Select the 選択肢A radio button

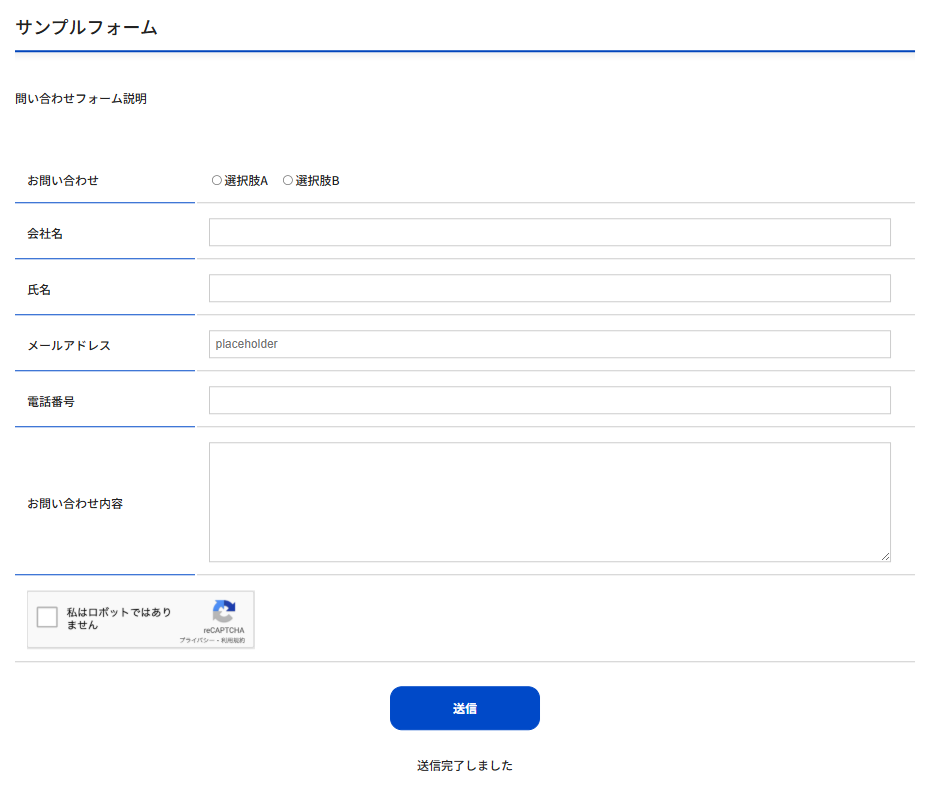click(217, 181)
